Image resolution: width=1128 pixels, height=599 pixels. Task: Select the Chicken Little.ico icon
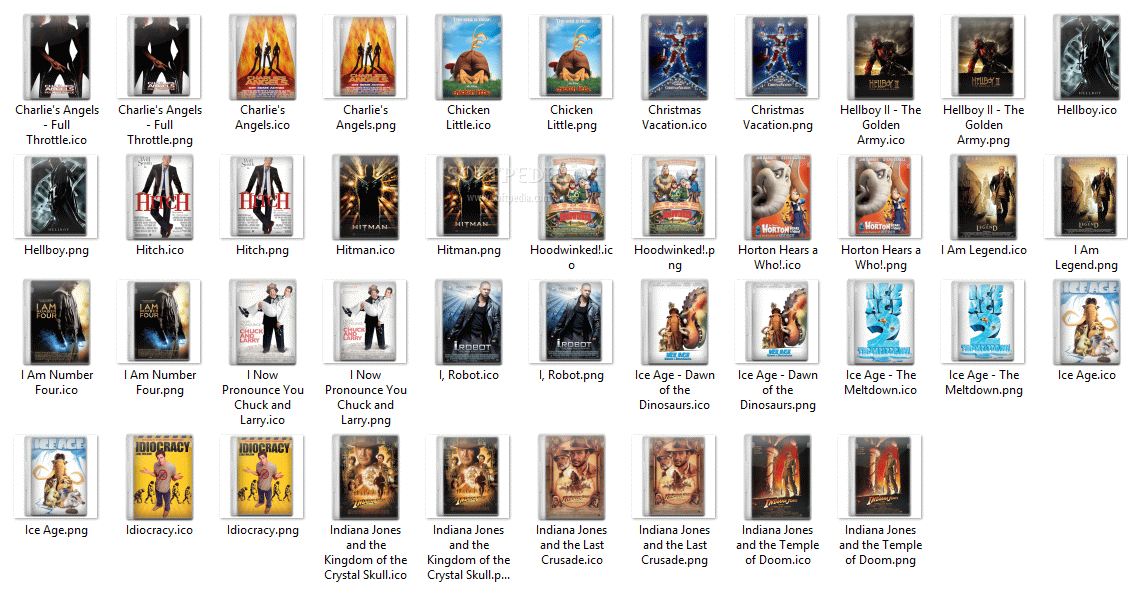(x=468, y=57)
